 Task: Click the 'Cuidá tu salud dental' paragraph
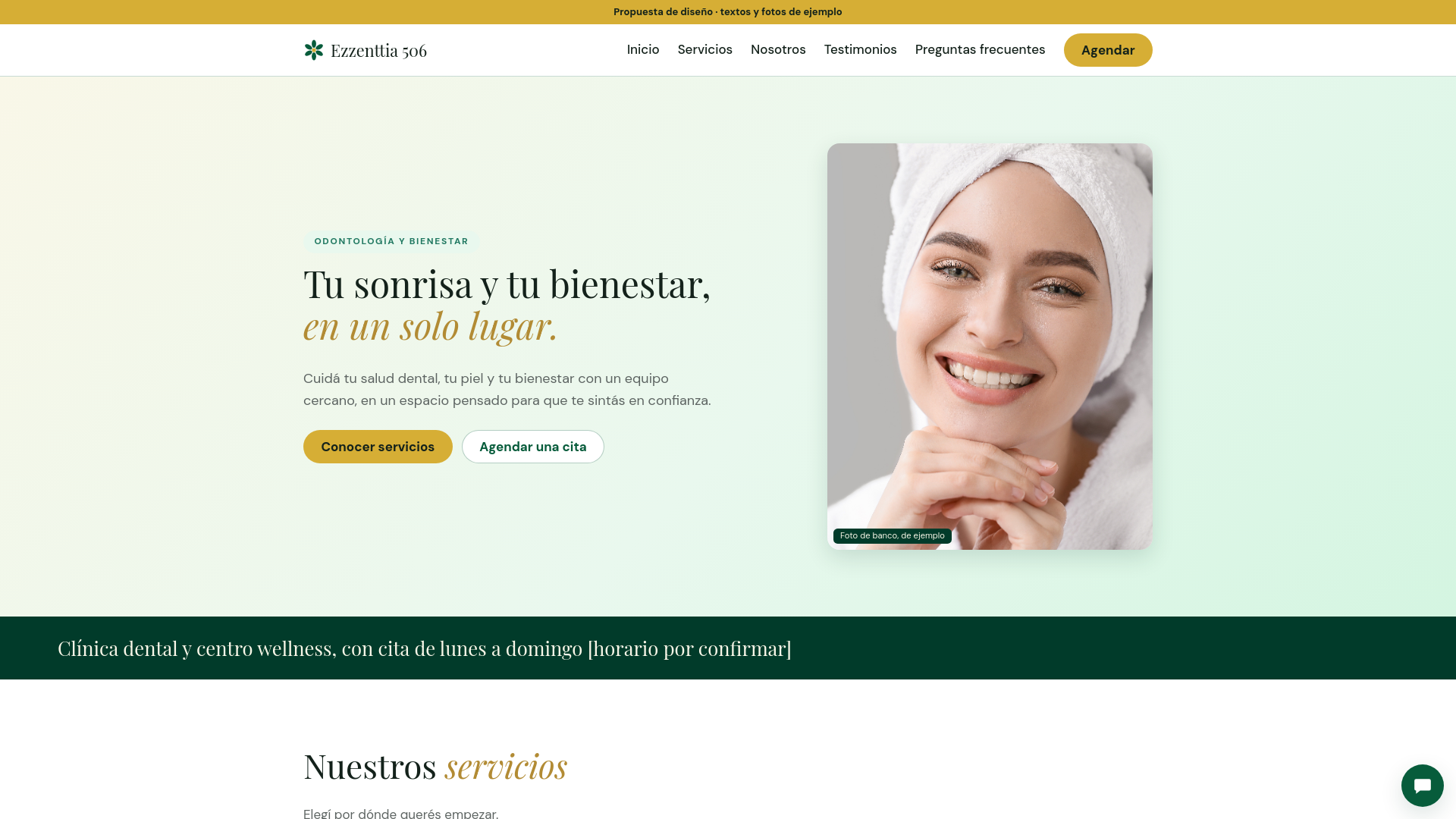click(507, 390)
